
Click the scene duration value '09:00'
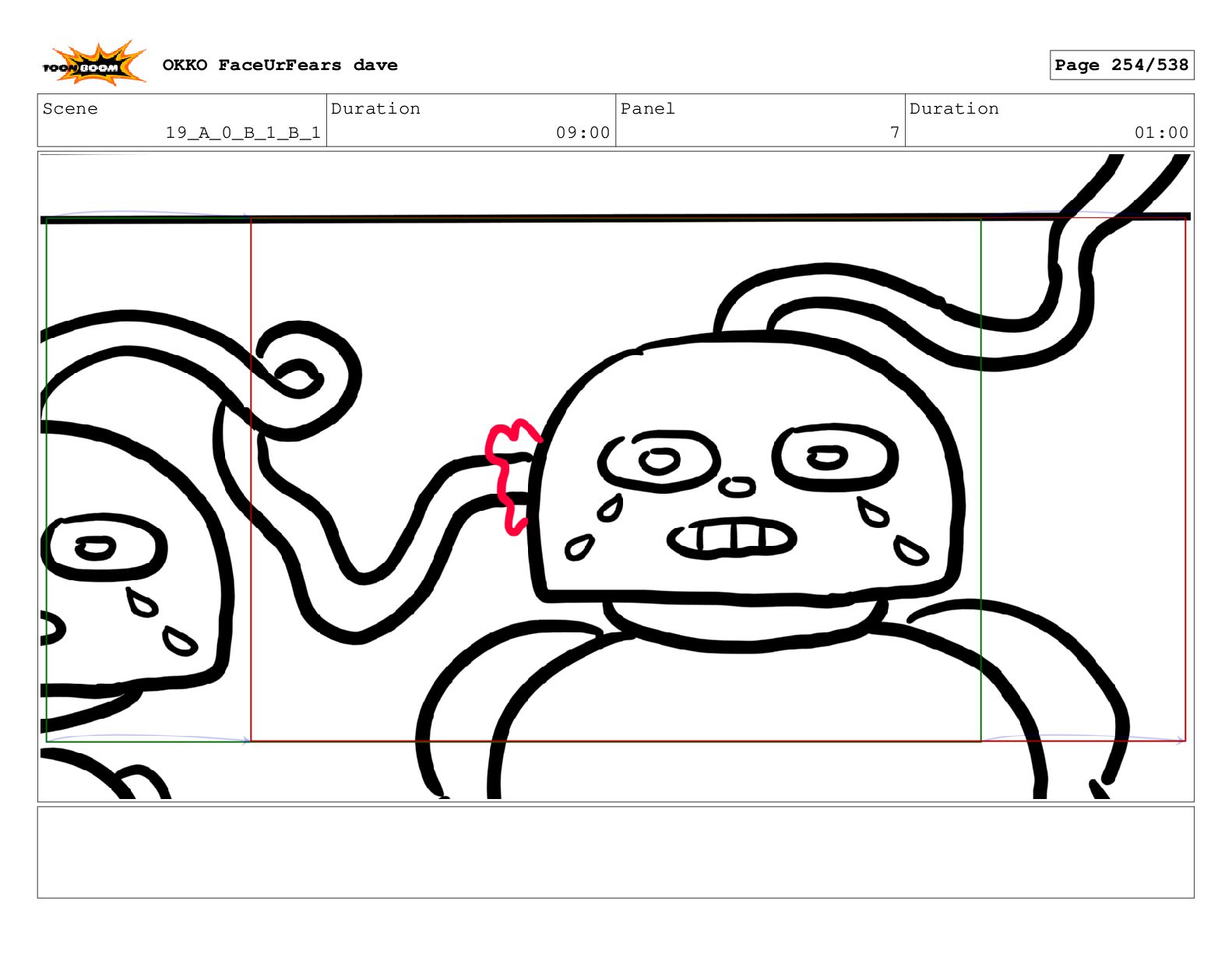coord(583,133)
